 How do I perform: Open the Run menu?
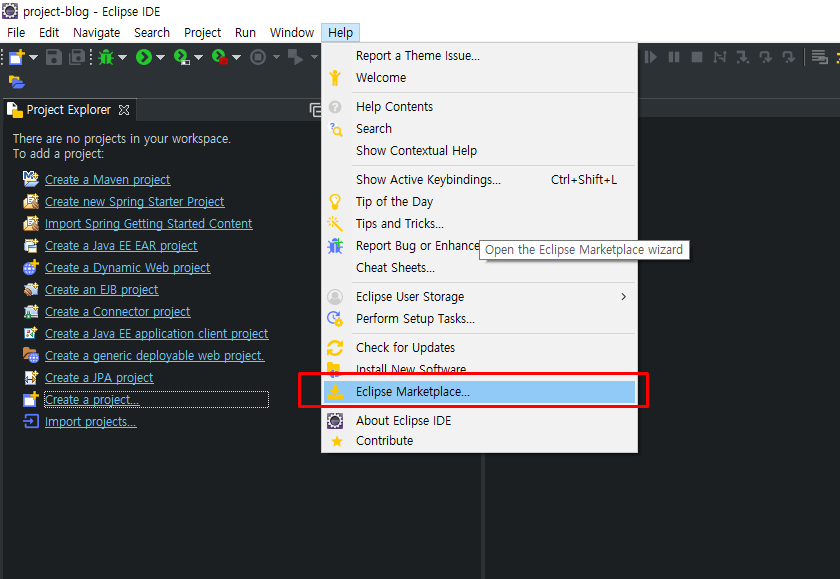point(245,33)
